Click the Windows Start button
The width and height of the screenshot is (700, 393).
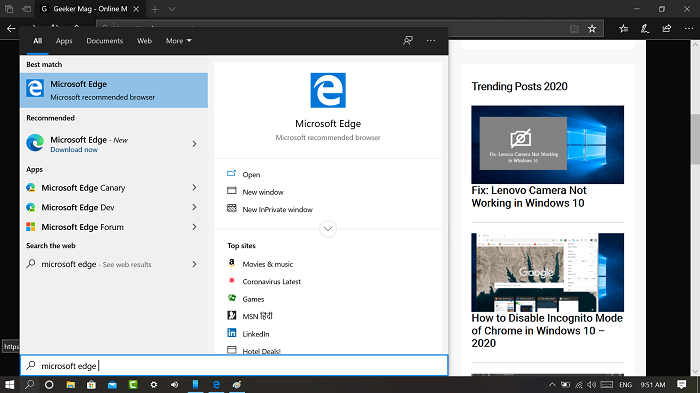(9, 385)
